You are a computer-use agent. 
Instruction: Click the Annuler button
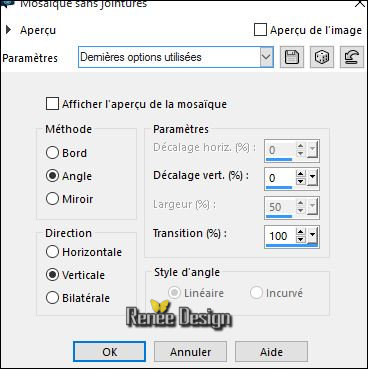(x=190, y=352)
